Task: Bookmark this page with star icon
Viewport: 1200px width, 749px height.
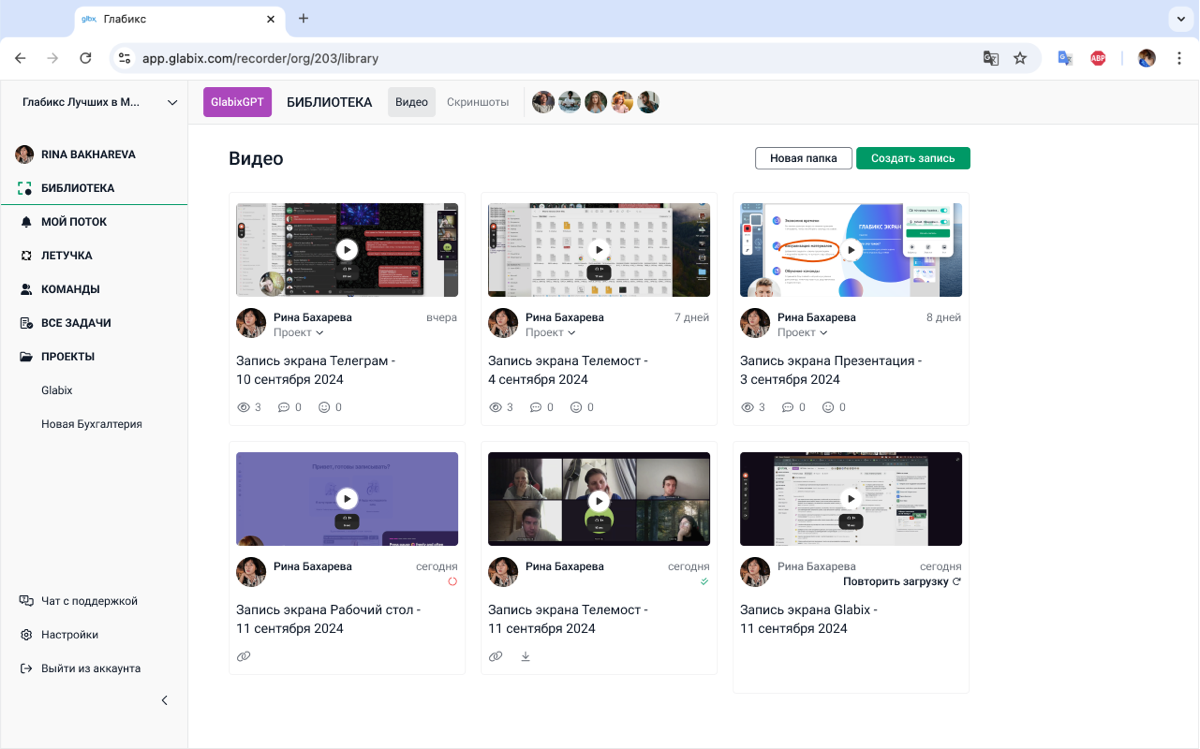Action: (x=1020, y=58)
